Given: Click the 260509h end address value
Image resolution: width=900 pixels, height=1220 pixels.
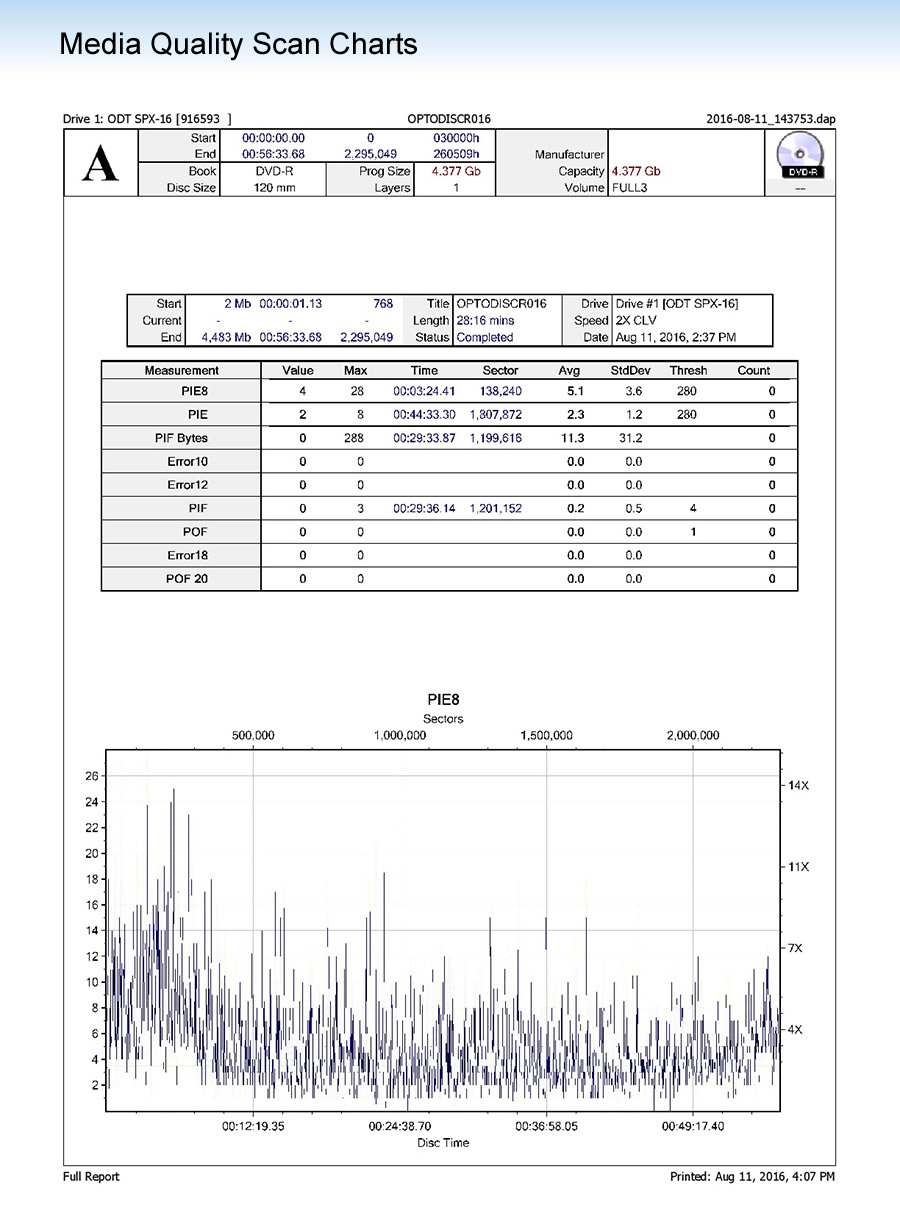Looking at the screenshot, I should 457,154.
